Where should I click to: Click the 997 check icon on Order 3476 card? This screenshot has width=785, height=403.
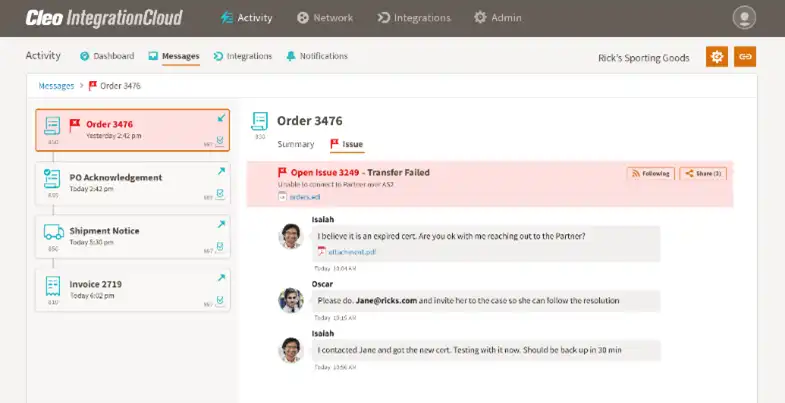220,141
